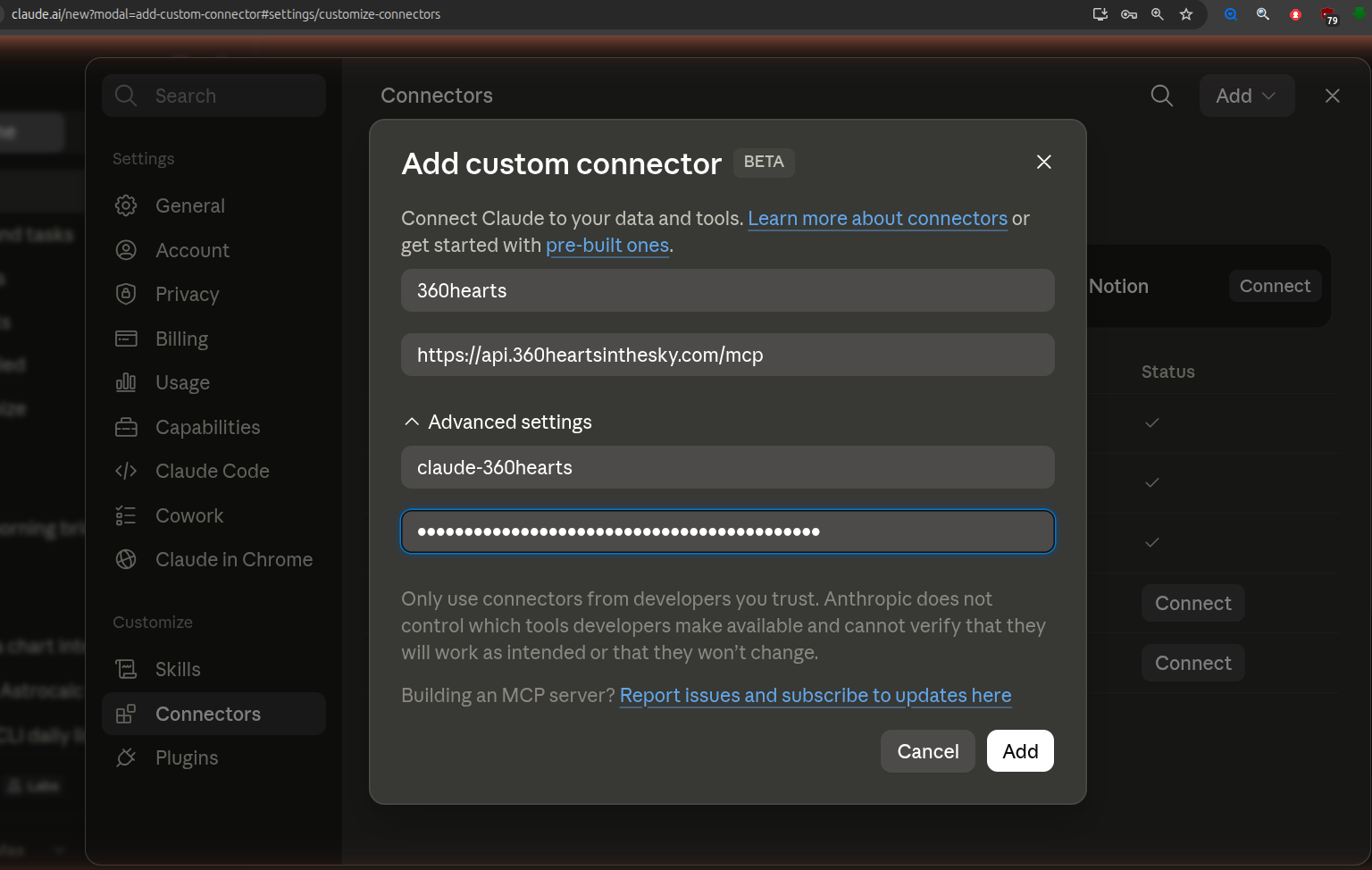
Task: Open Capabilities settings
Action: click(213, 427)
